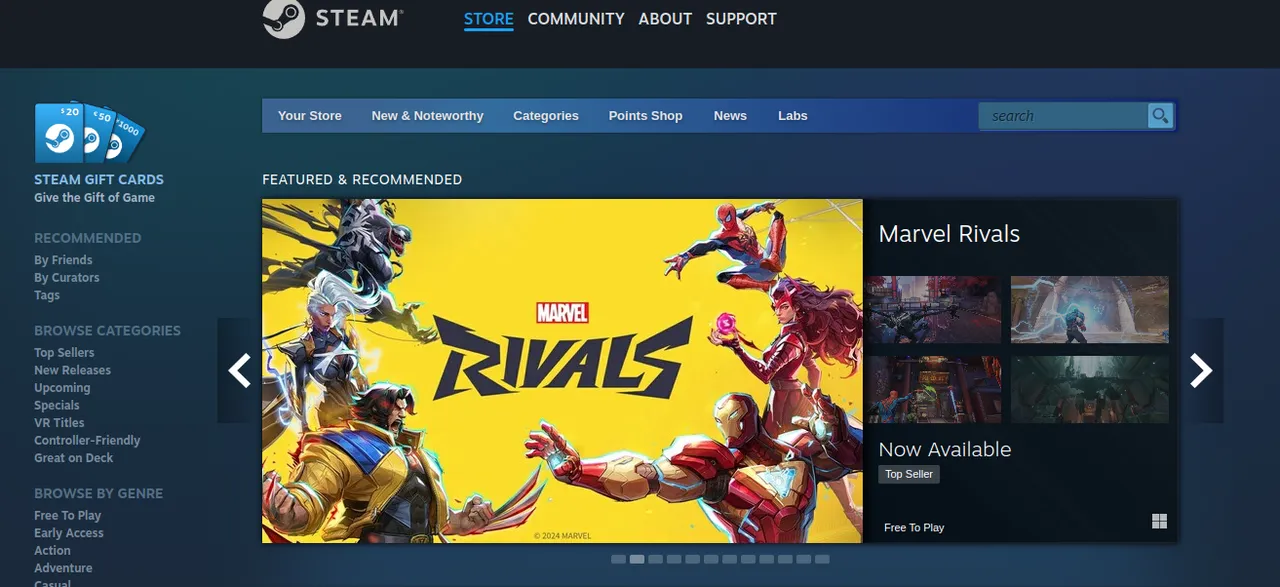The width and height of the screenshot is (1280, 587).
Task: Open the SUPPORT header tab
Action: tap(741, 19)
